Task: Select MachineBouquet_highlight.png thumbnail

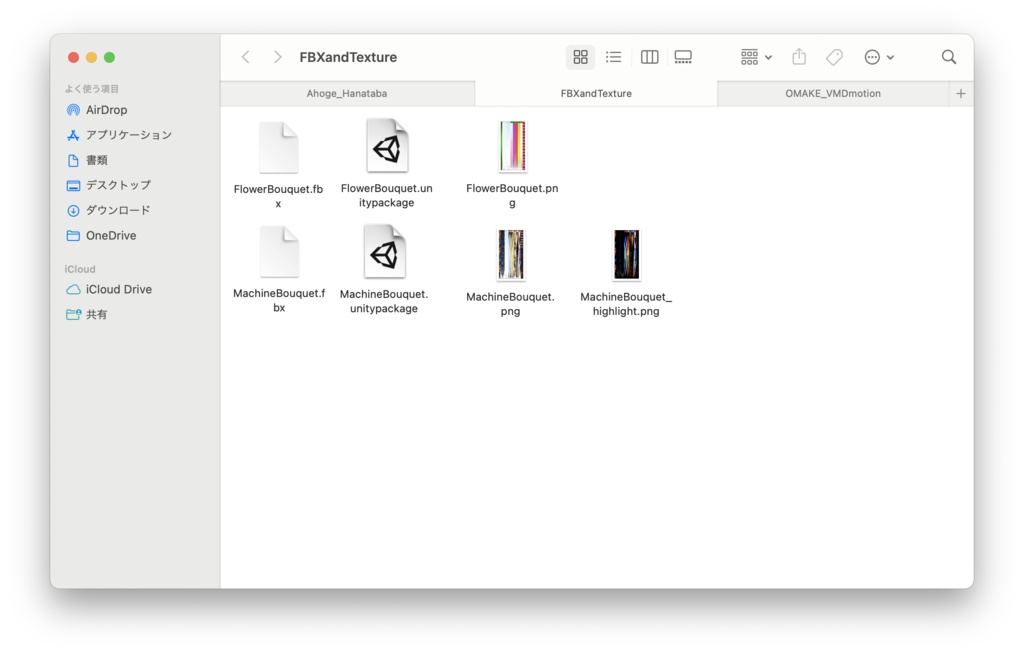Action: coord(626,255)
